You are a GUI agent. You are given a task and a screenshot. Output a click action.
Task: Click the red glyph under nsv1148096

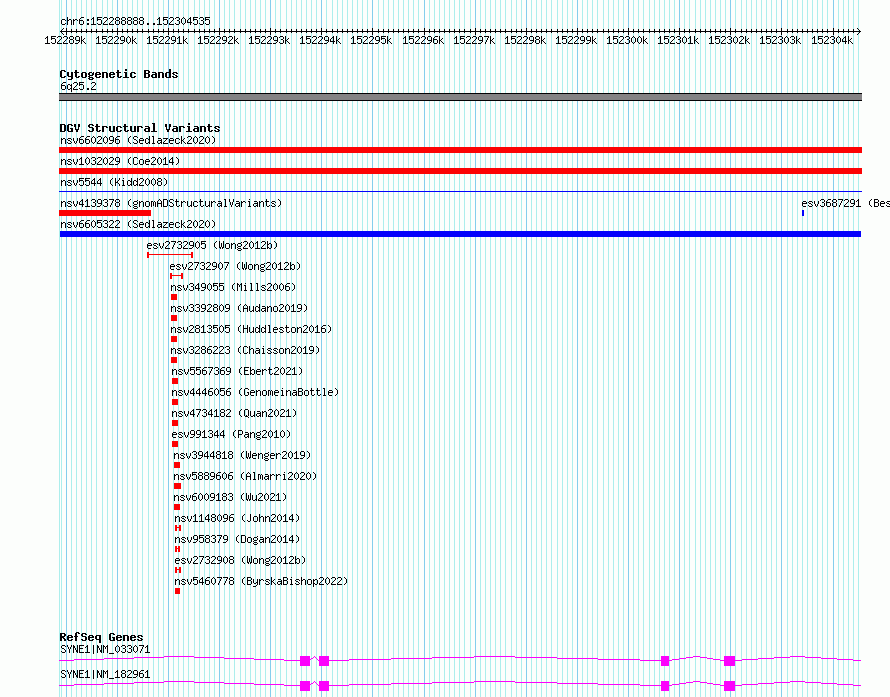pos(178,528)
